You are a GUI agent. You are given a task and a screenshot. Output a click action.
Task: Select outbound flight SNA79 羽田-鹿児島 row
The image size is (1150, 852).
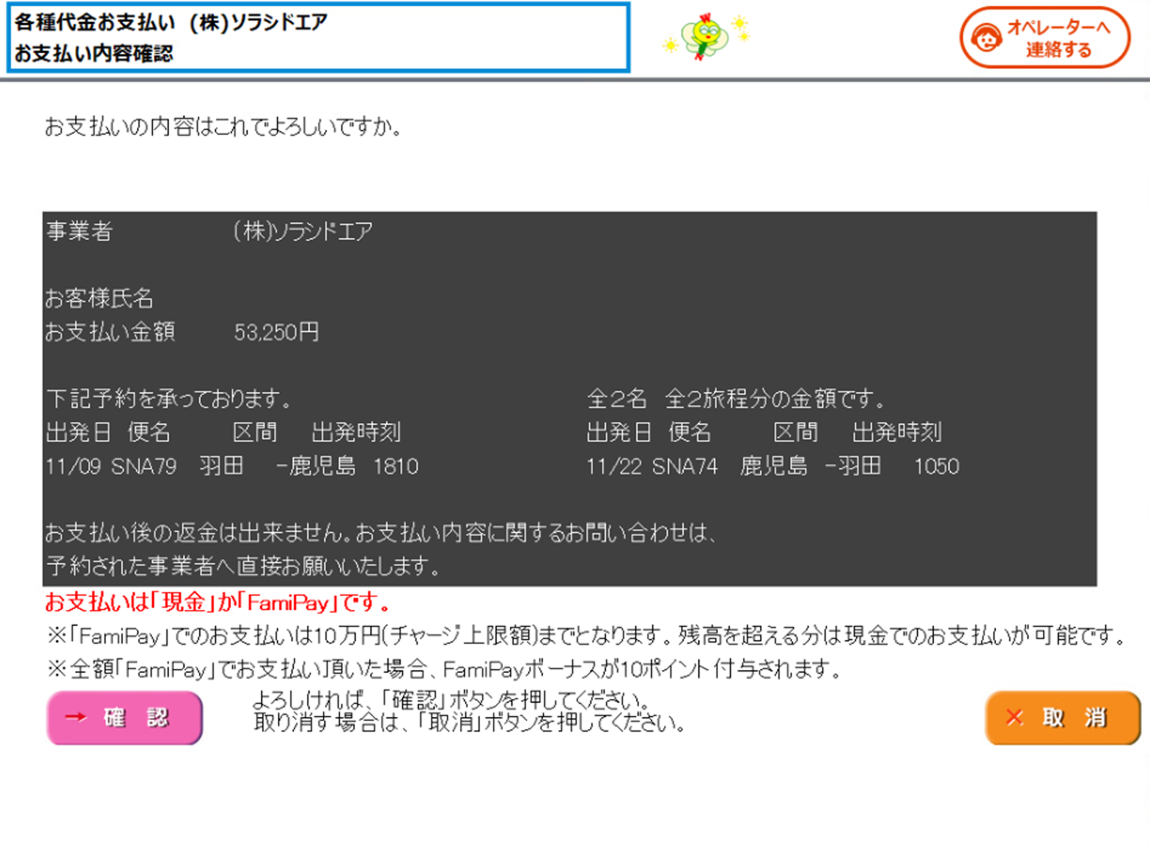(x=232, y=466)
